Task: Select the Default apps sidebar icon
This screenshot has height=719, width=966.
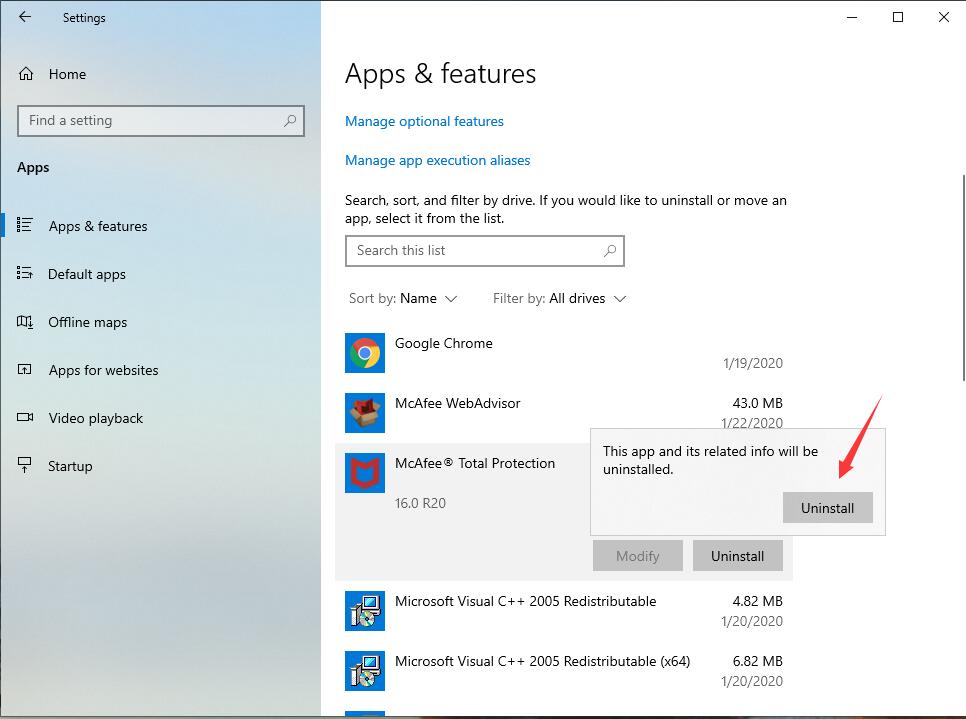Action: click(x=25, y=273)
